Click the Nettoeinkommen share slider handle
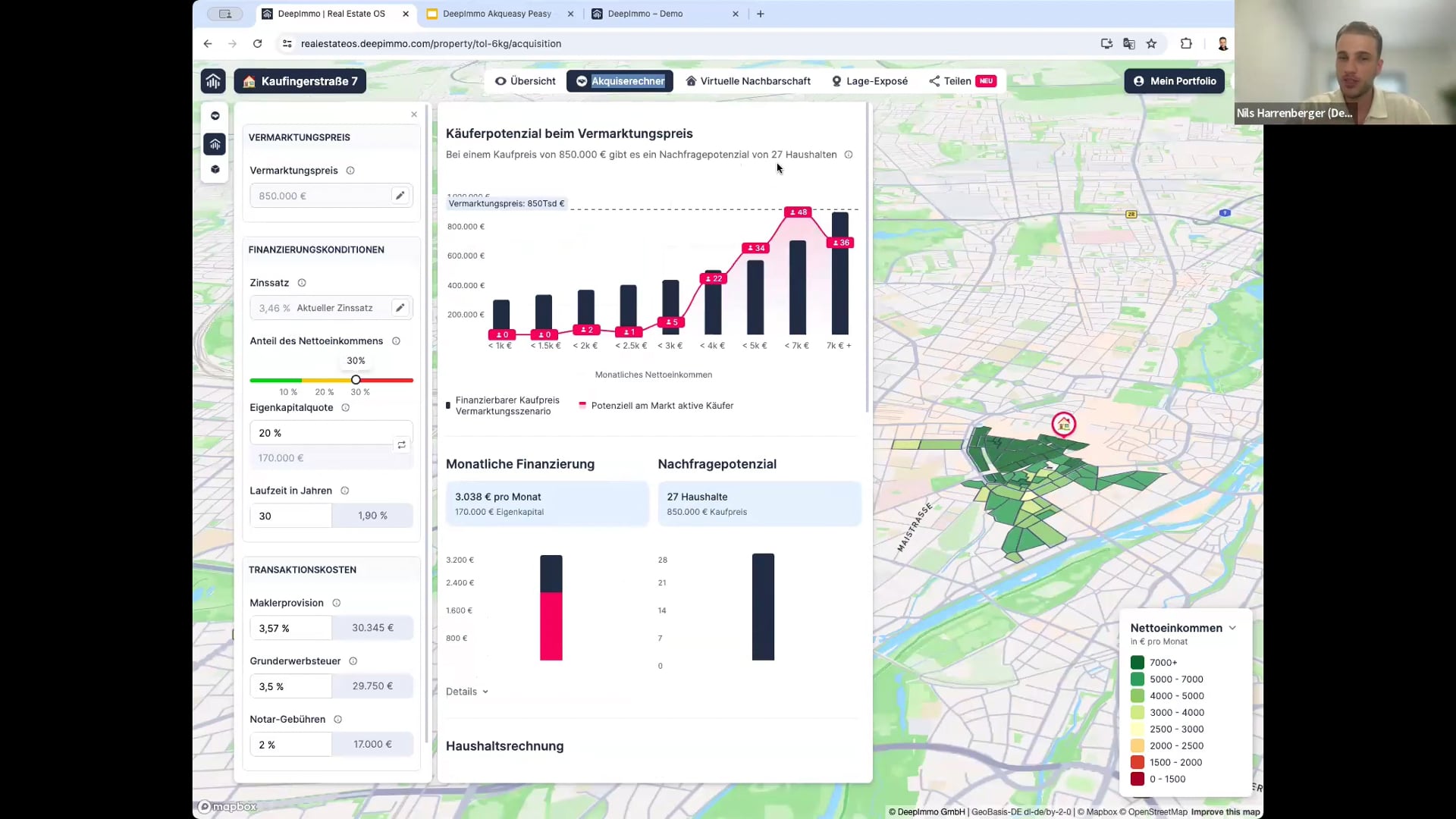 pyautogui.click(x=356, y=380)
